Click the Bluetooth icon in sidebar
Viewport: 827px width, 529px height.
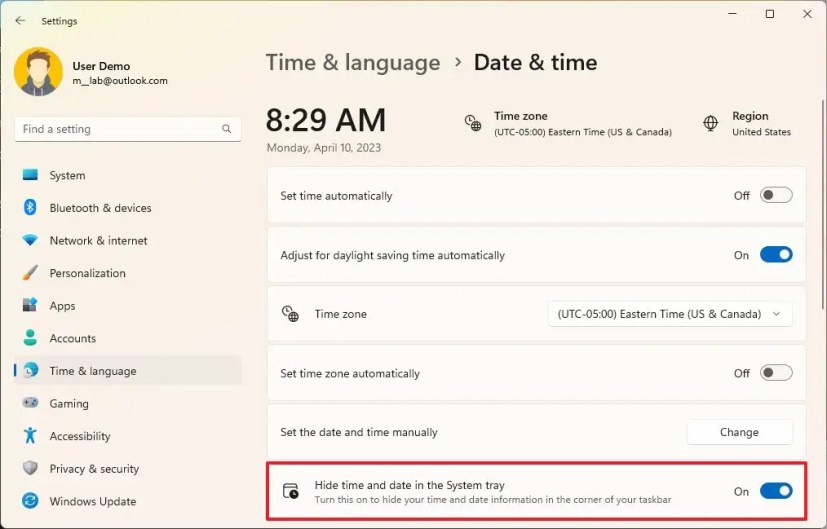tap(30, 207)
